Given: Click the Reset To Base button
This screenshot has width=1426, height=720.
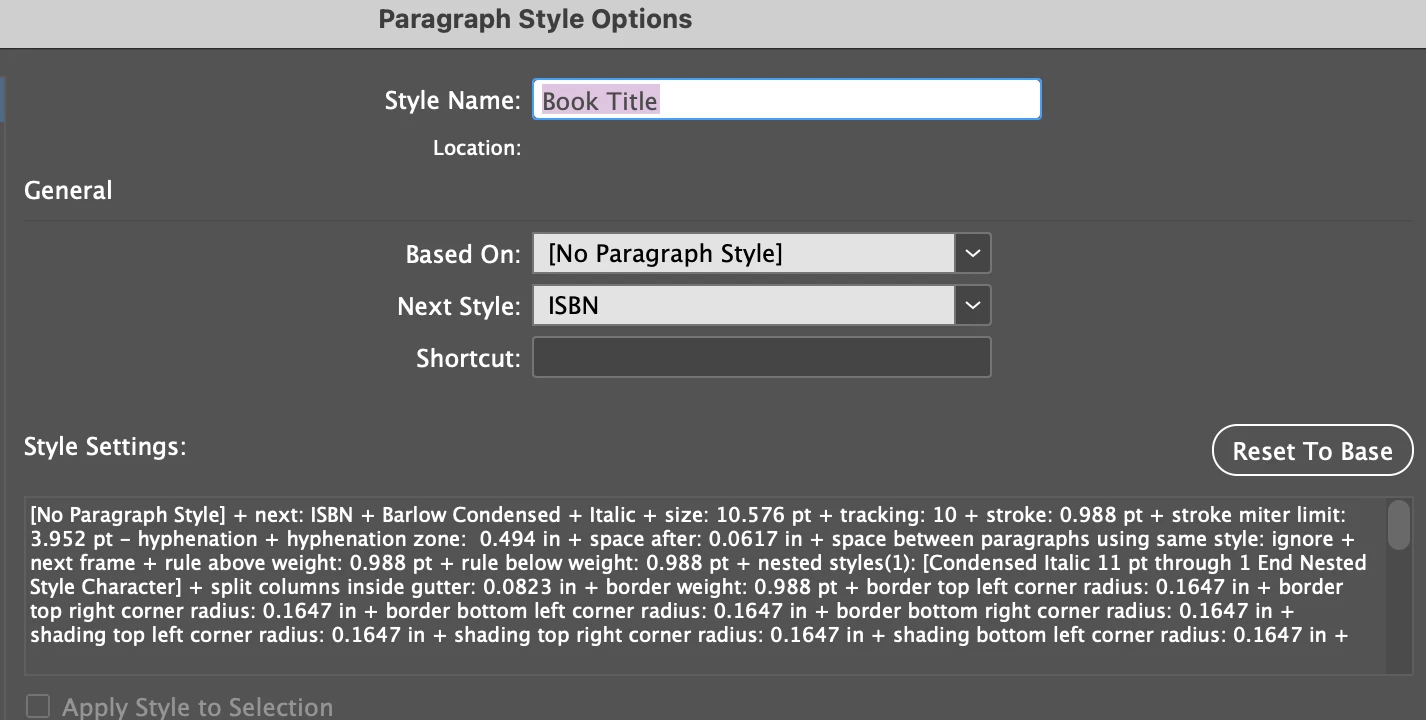Looking at the screenshot, I should click(x=1312, y=451).
